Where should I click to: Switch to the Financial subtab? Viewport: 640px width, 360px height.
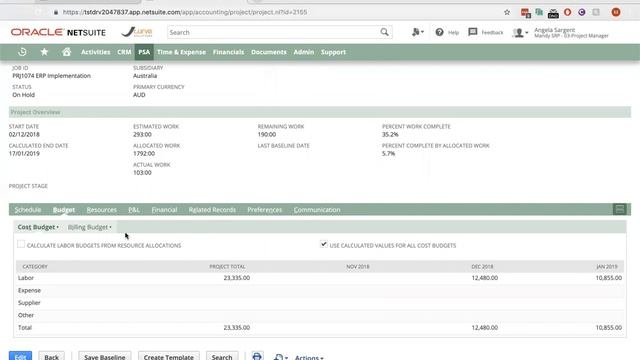coord(164,209)
